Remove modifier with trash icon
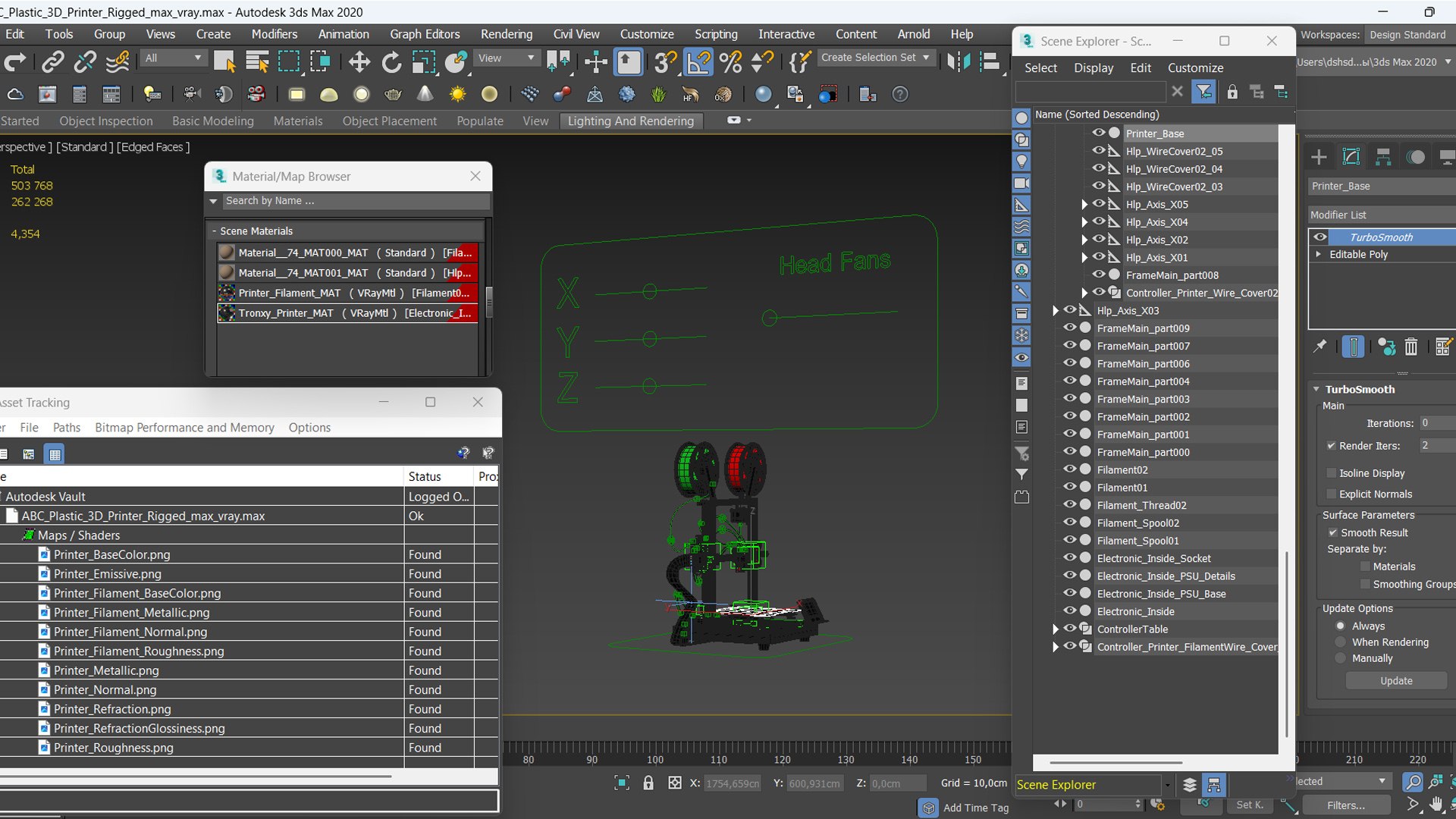 [1410, 347]
